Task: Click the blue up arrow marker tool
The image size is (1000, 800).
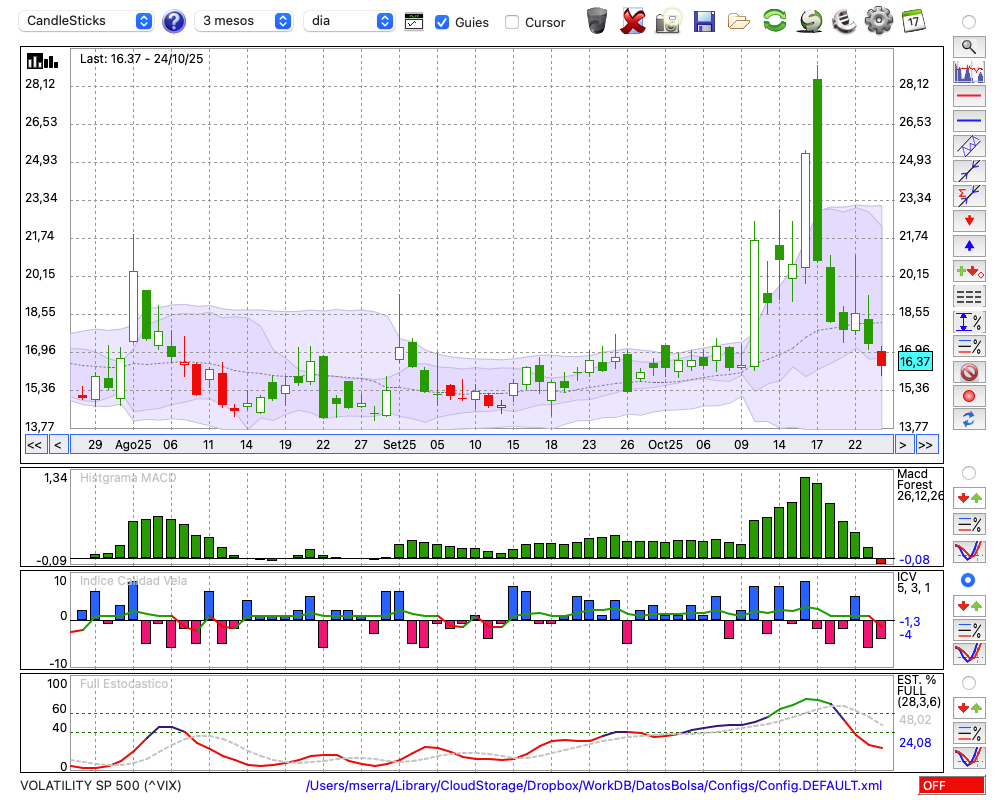Action: pos(968,245)
